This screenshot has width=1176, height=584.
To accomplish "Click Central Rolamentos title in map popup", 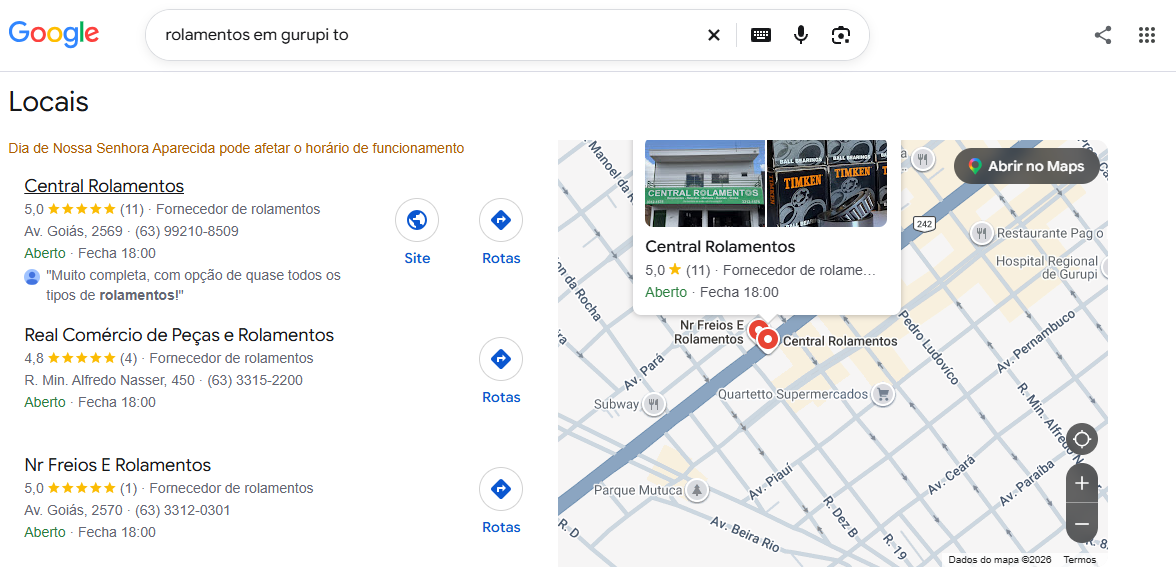I will [x=720, y=247].
